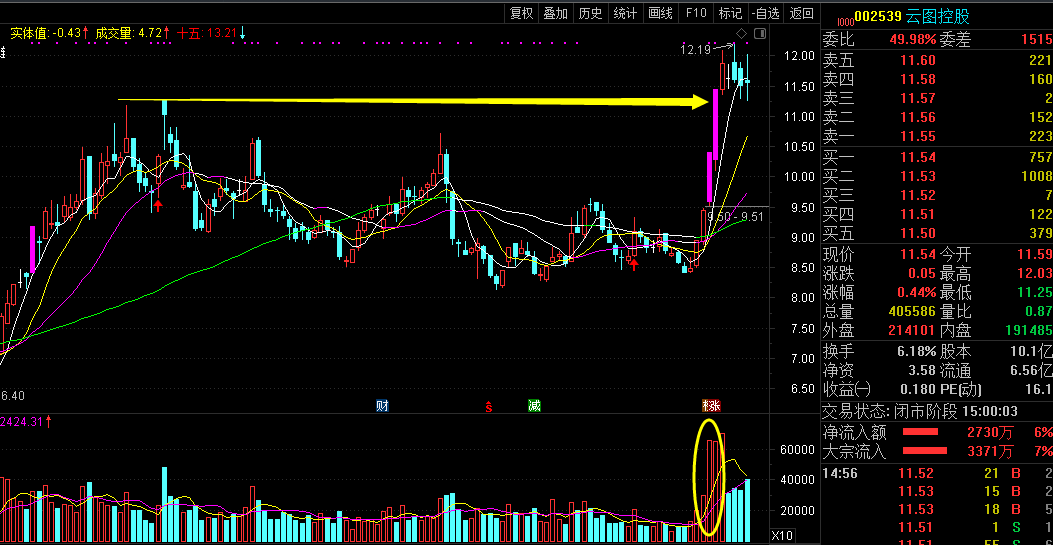Viewport: 1053px width, 545px height.
Task: Click the 财 financial event marker
Action: click(382, 406)
